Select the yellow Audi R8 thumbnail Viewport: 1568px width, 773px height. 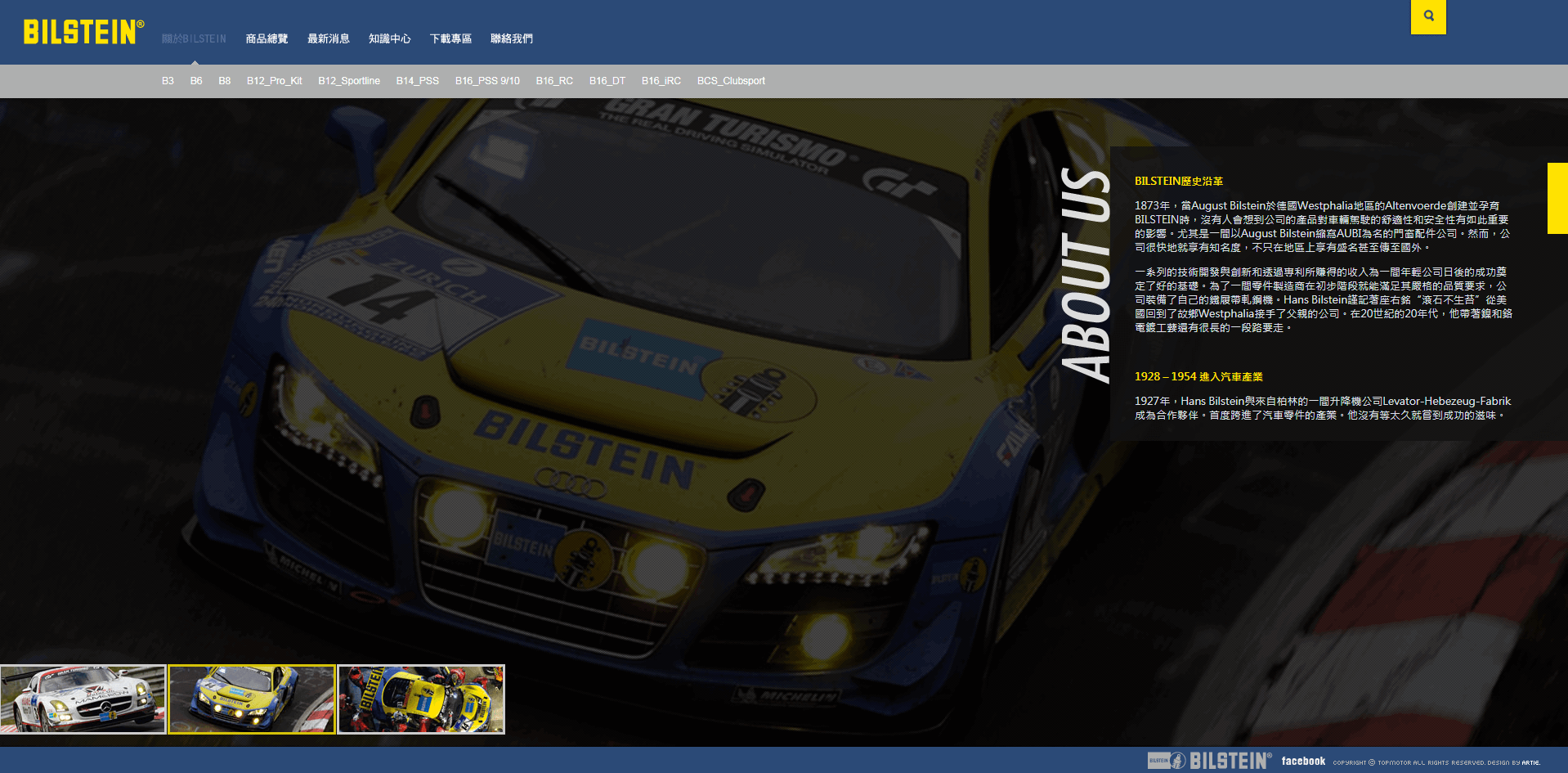coord(252,699)
